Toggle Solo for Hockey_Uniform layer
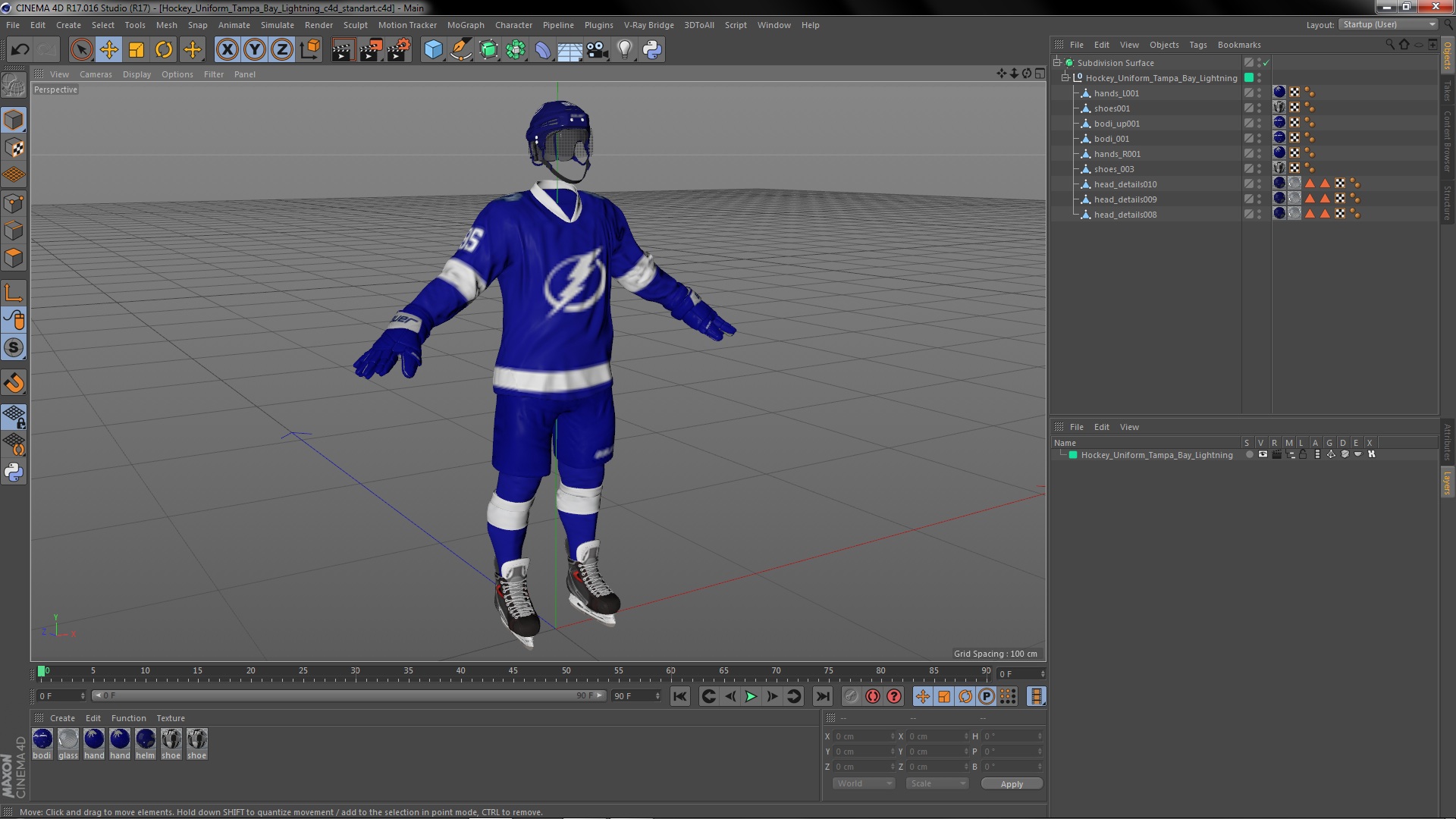 1249,454
